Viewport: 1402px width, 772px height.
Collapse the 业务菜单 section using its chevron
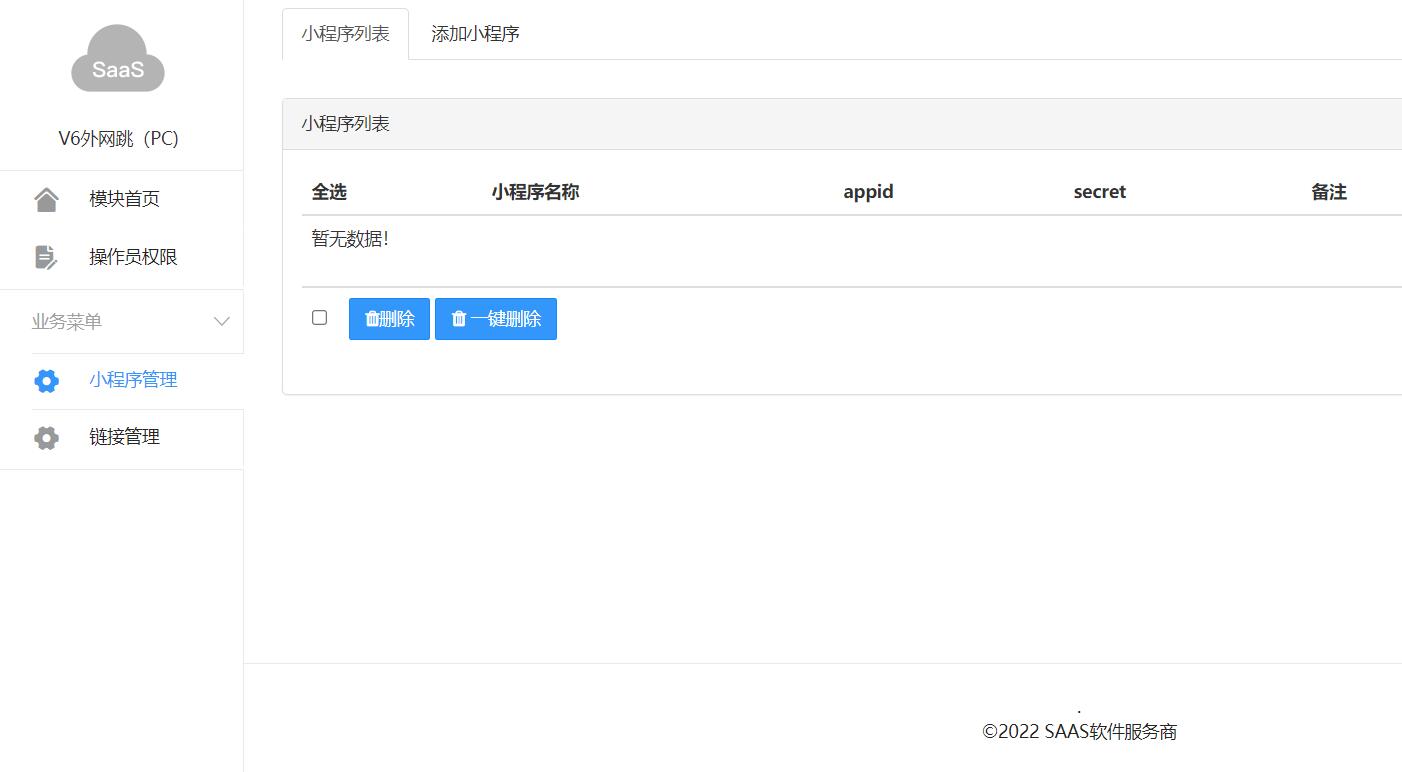coord(222,321)
